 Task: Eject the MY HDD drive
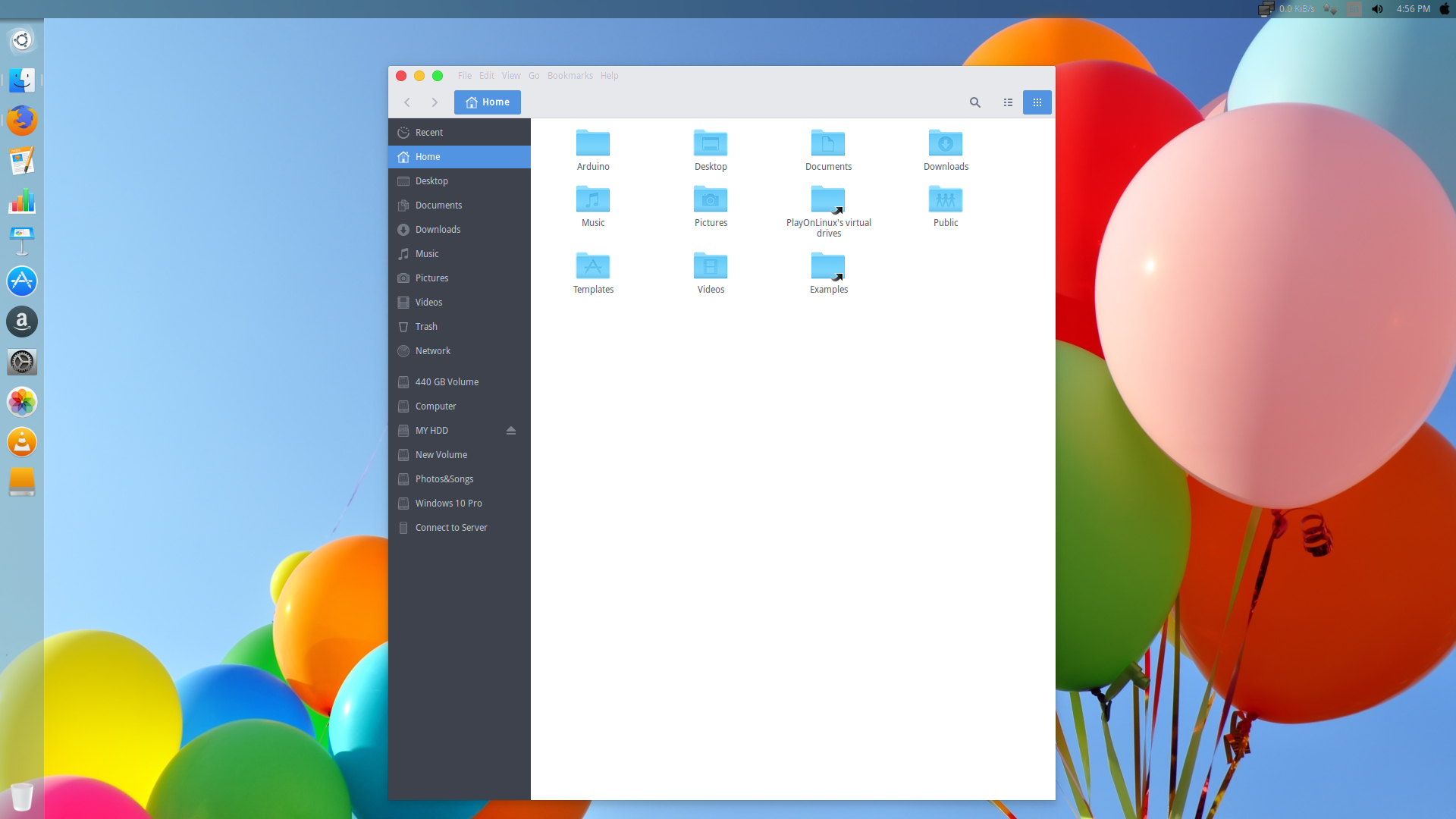coord(511,430)
